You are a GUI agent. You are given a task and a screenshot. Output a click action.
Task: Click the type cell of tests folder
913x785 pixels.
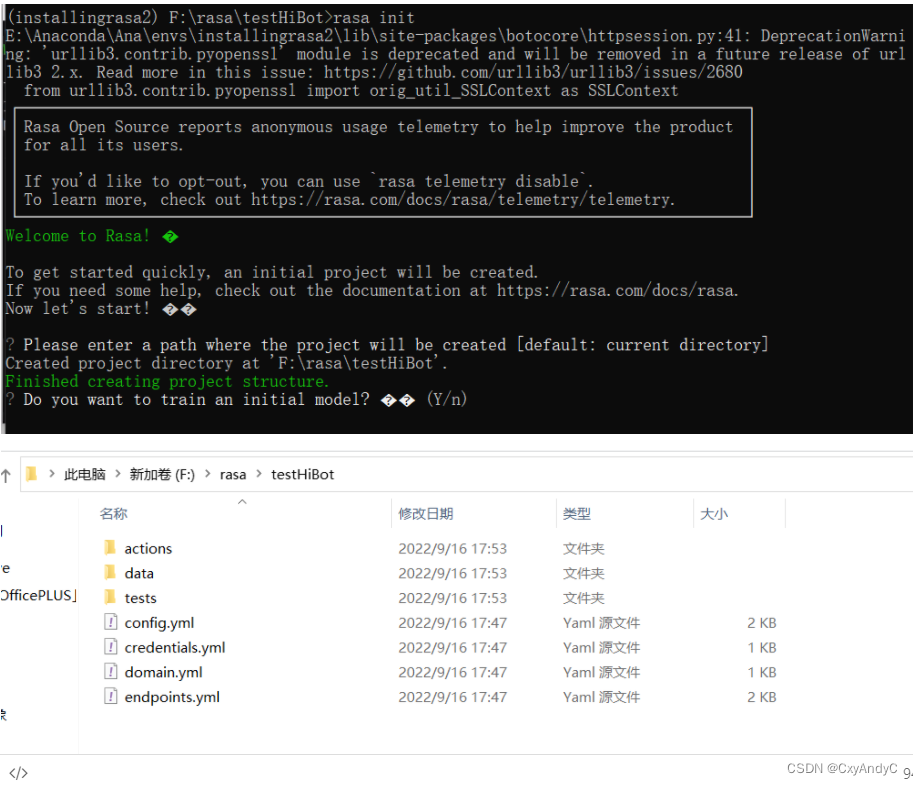pos(583,598)
